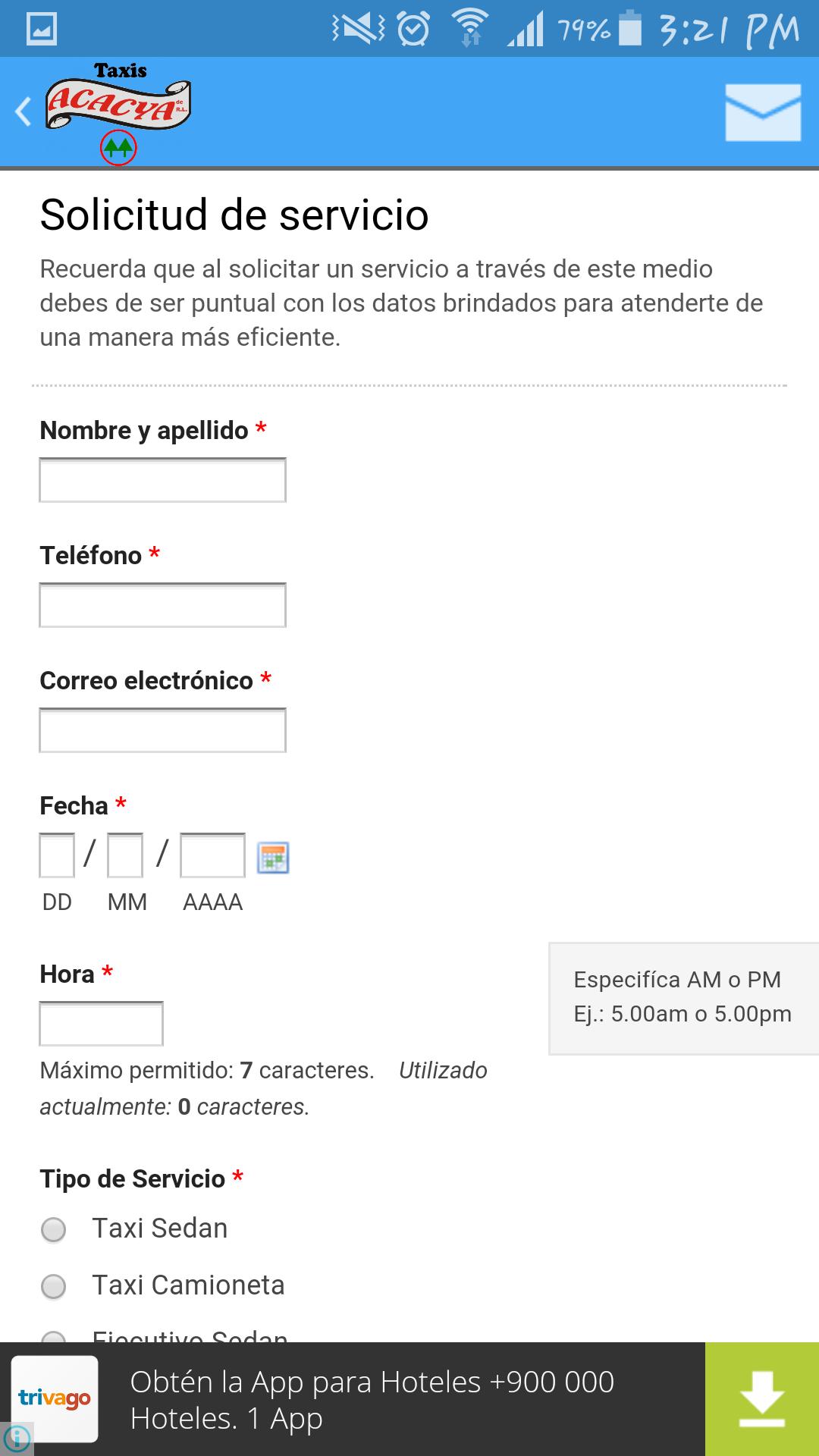
Task: Open the mail envelope icon
Action: [762, 112]
